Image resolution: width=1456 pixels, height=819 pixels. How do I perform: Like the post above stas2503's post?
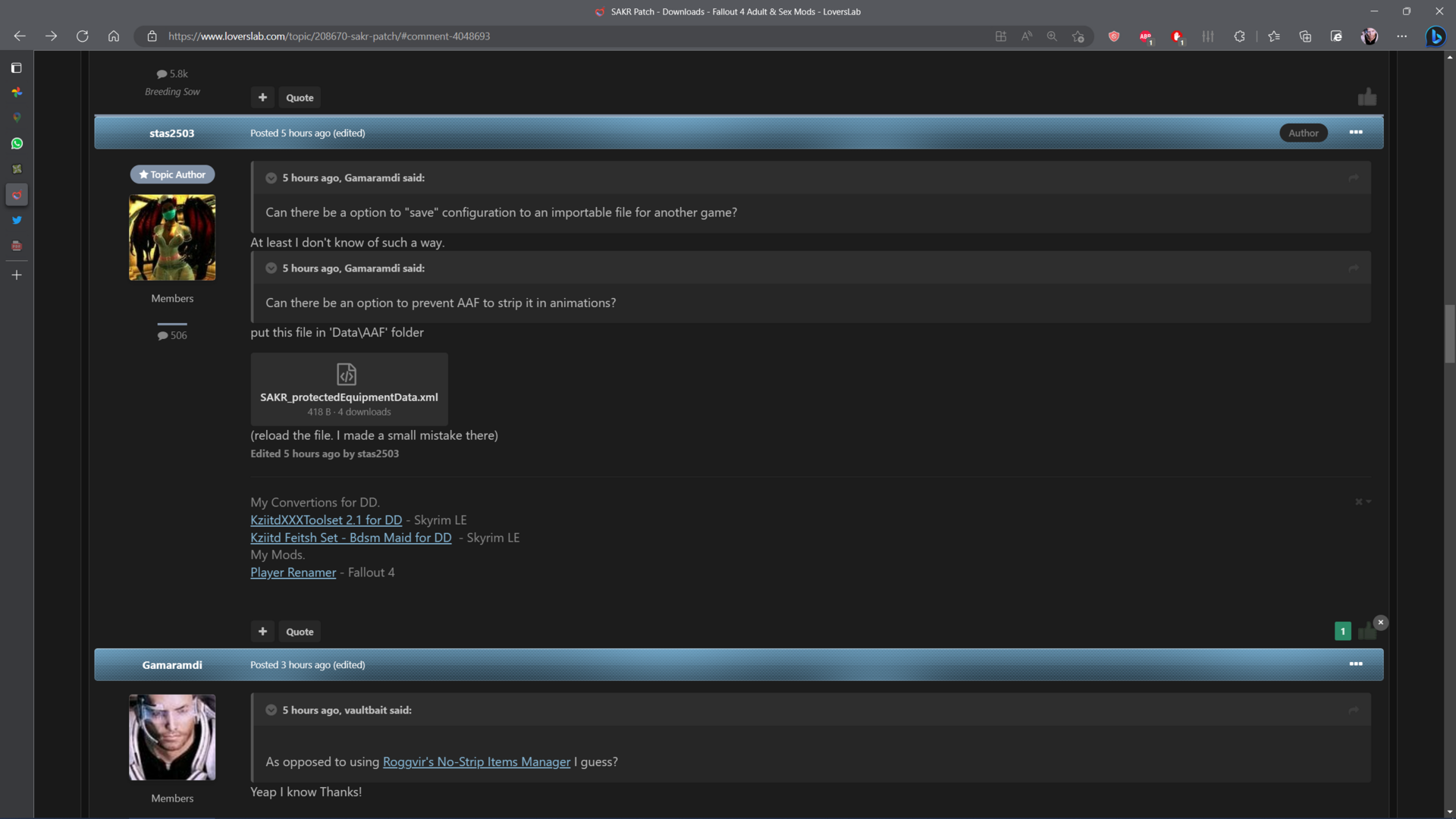click(x=1367, y=97)
